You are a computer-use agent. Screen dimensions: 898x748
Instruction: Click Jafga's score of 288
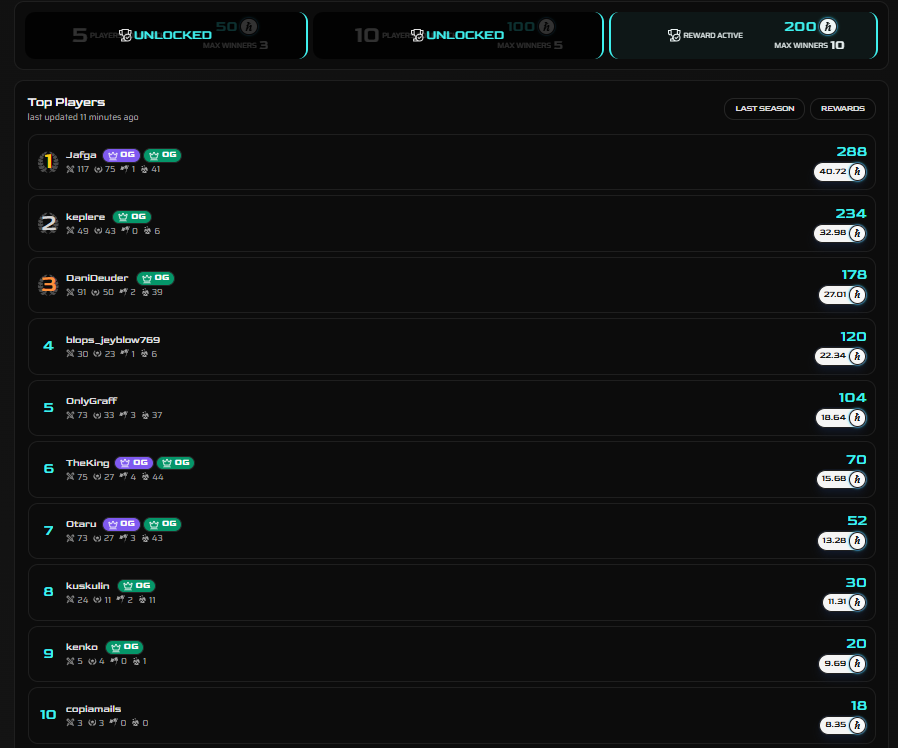click(852, 152)
